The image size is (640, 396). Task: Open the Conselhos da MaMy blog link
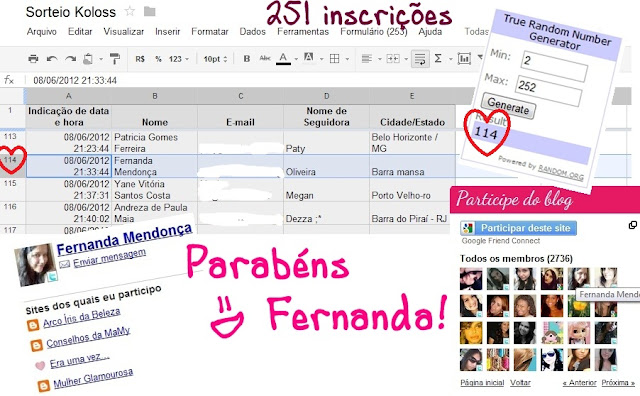(88, 338)
